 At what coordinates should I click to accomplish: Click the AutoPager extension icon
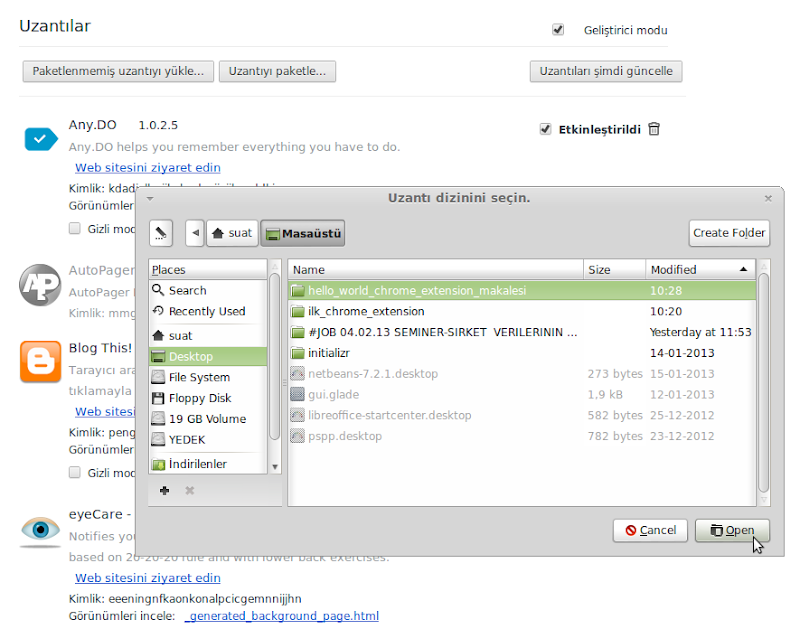point(40,285)
